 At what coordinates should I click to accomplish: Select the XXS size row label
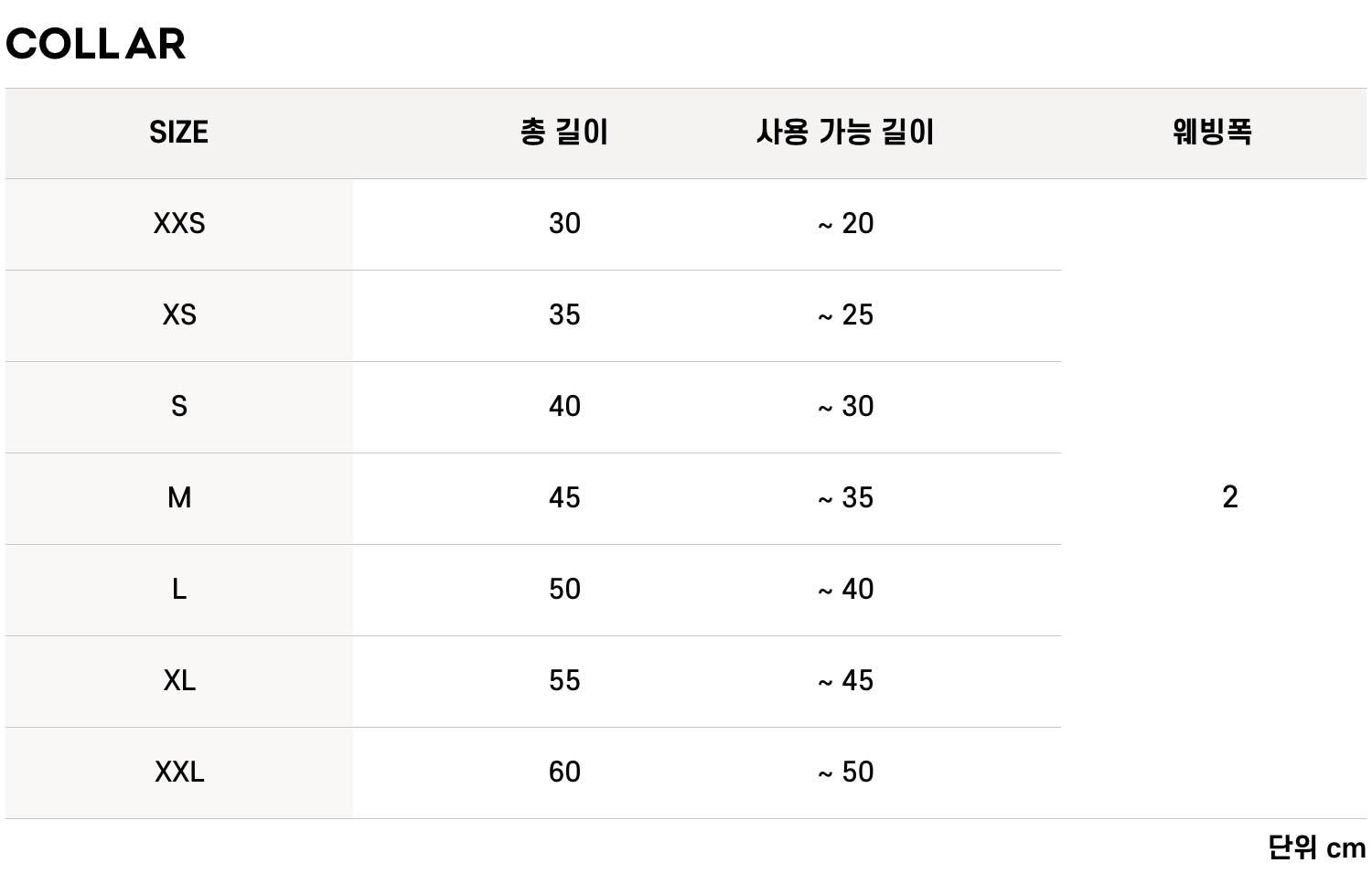pyautogui.click(x=179, y=224)
